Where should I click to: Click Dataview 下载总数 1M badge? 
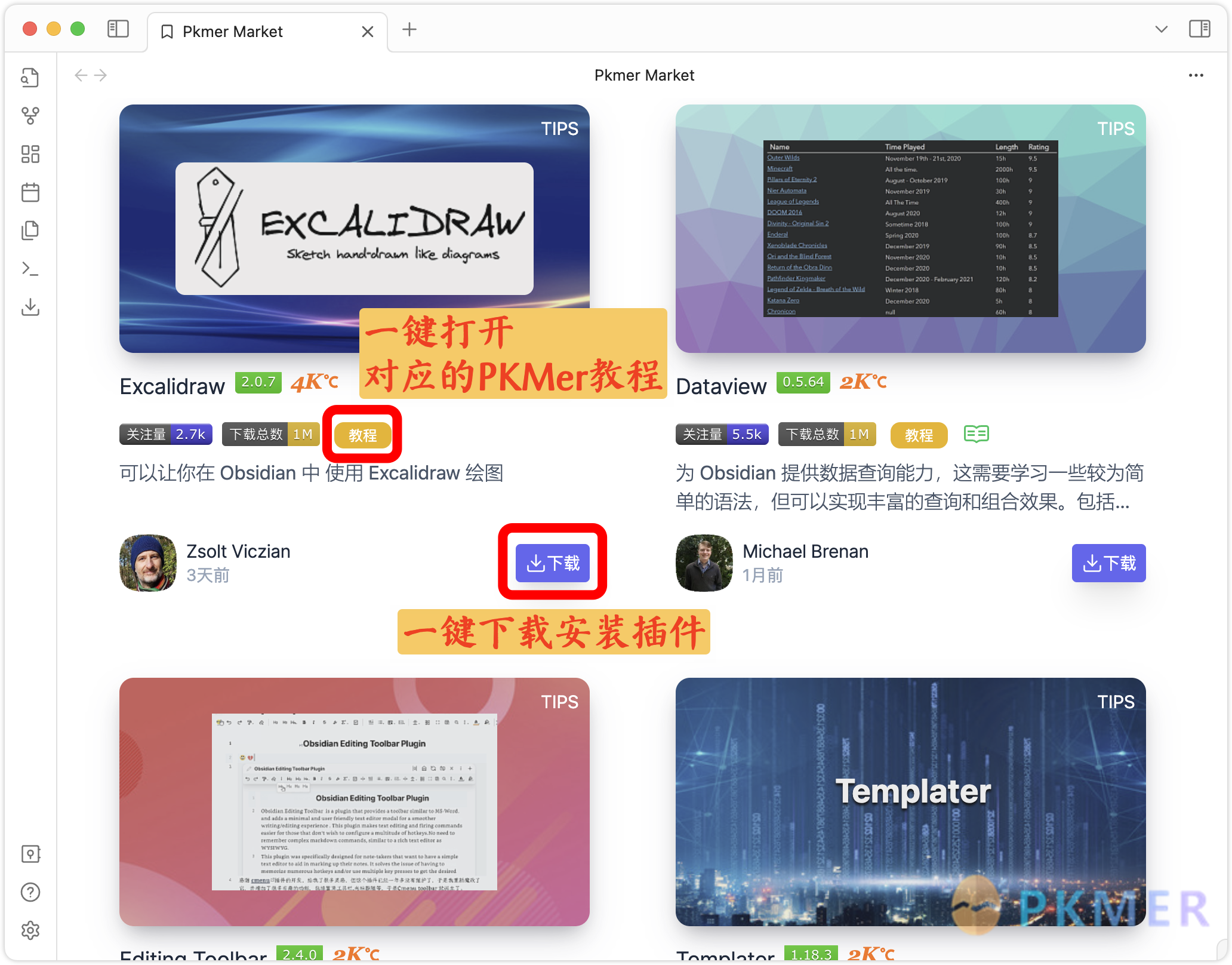[x=827, y=434]
